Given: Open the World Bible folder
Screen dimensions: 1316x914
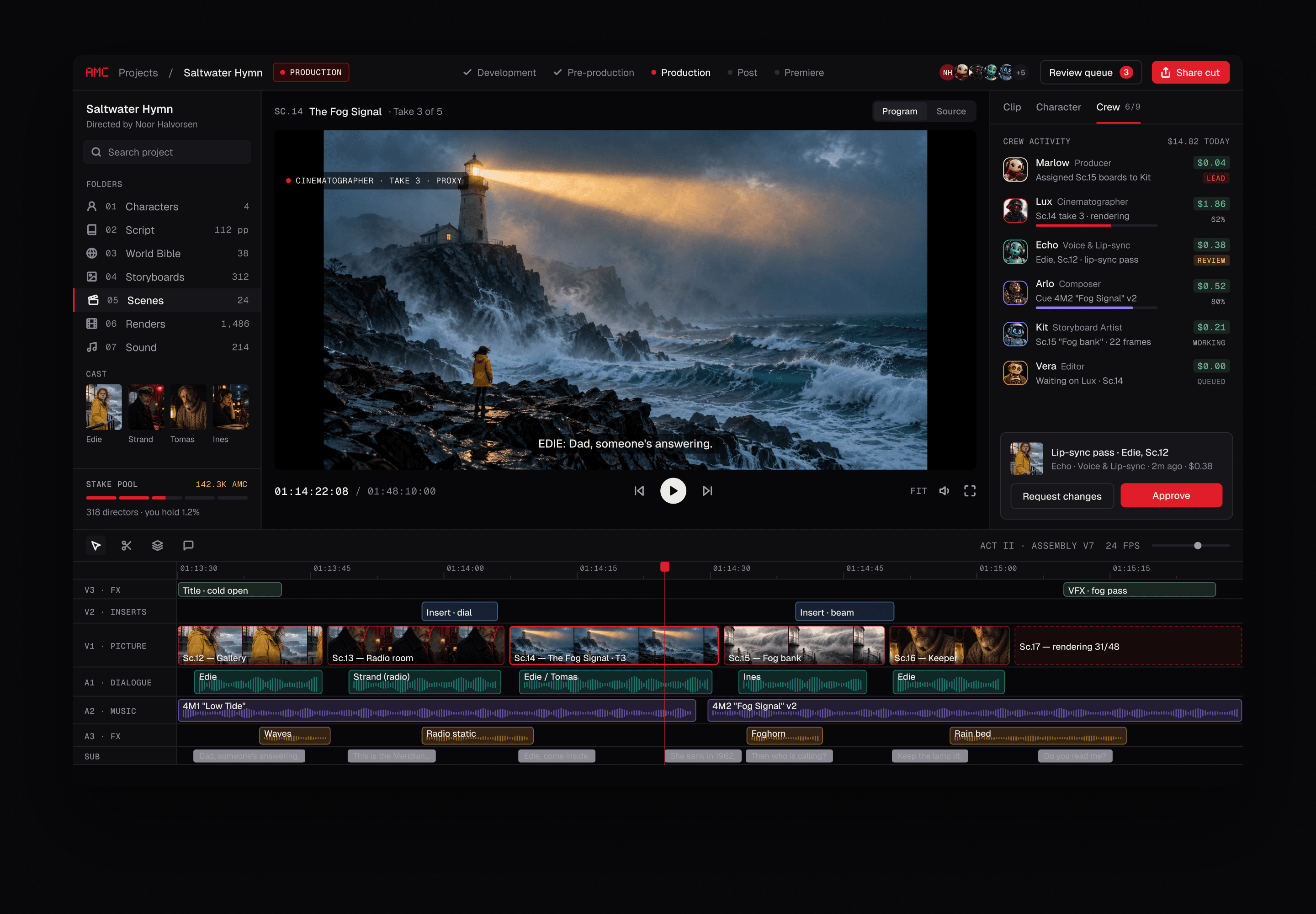Looking at the screenshot, I should [x=167, y=253].
